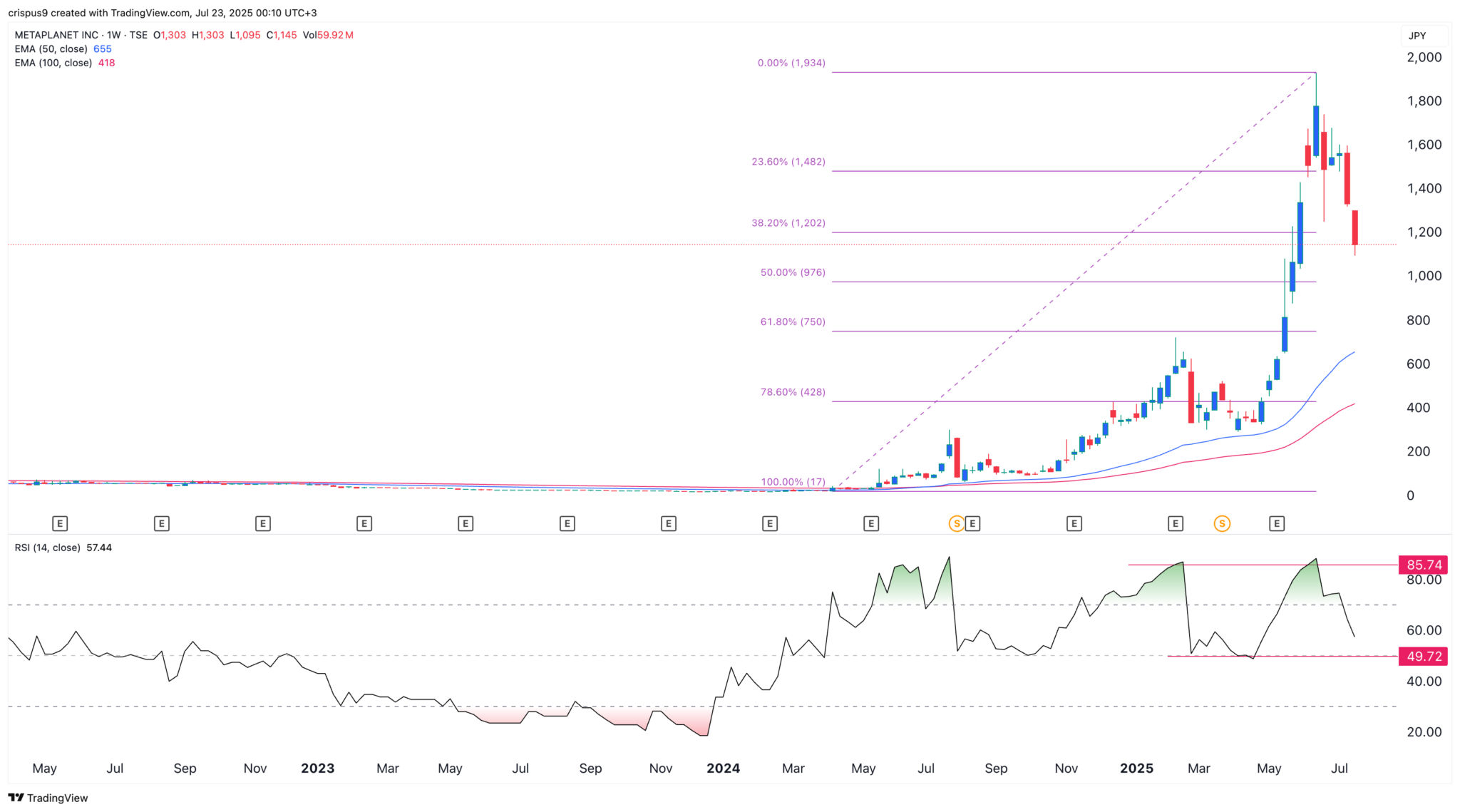
Task: Click the 400 price axis label
Action: (x=1418, y=408)
